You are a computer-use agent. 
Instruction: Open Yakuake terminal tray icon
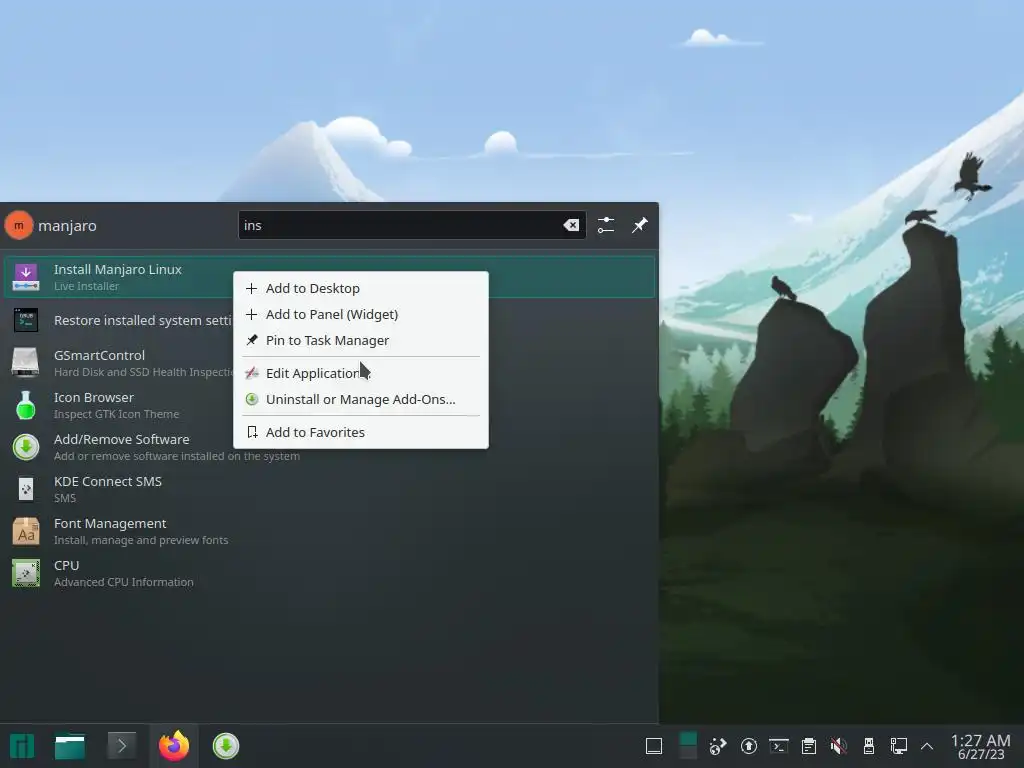pos(779,746)
